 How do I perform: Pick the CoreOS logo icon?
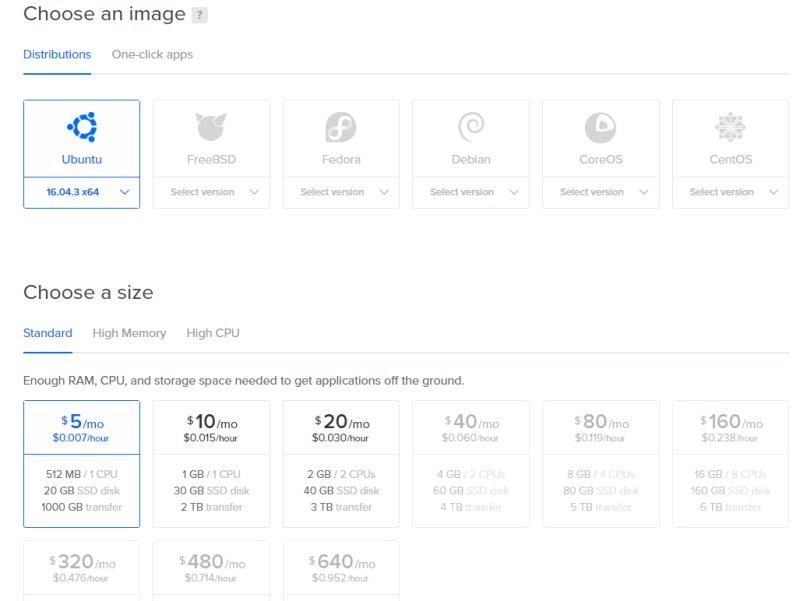click(601, 127)
